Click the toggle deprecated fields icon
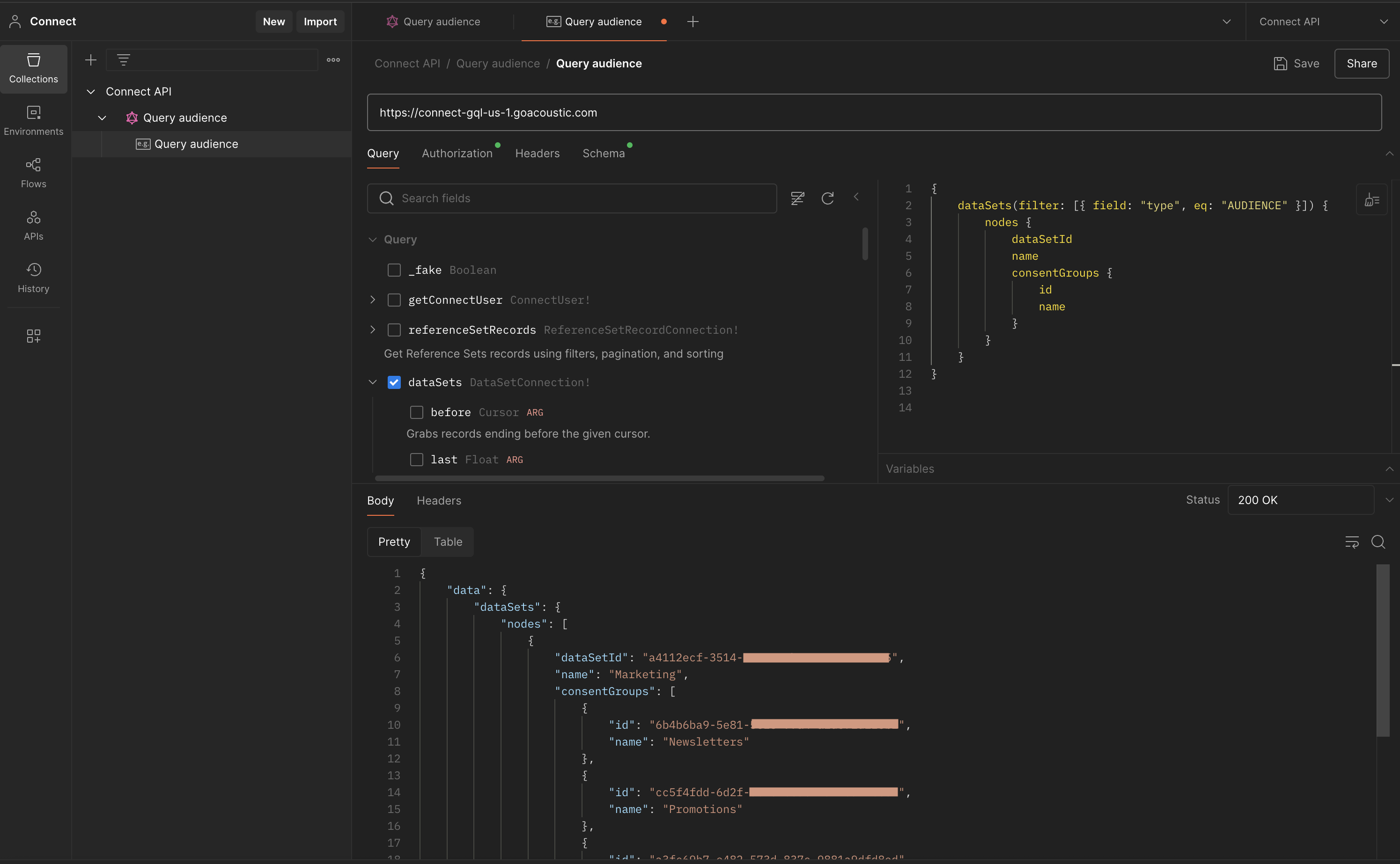Viewport: 1400px width, 864px height. coord(797,198)
